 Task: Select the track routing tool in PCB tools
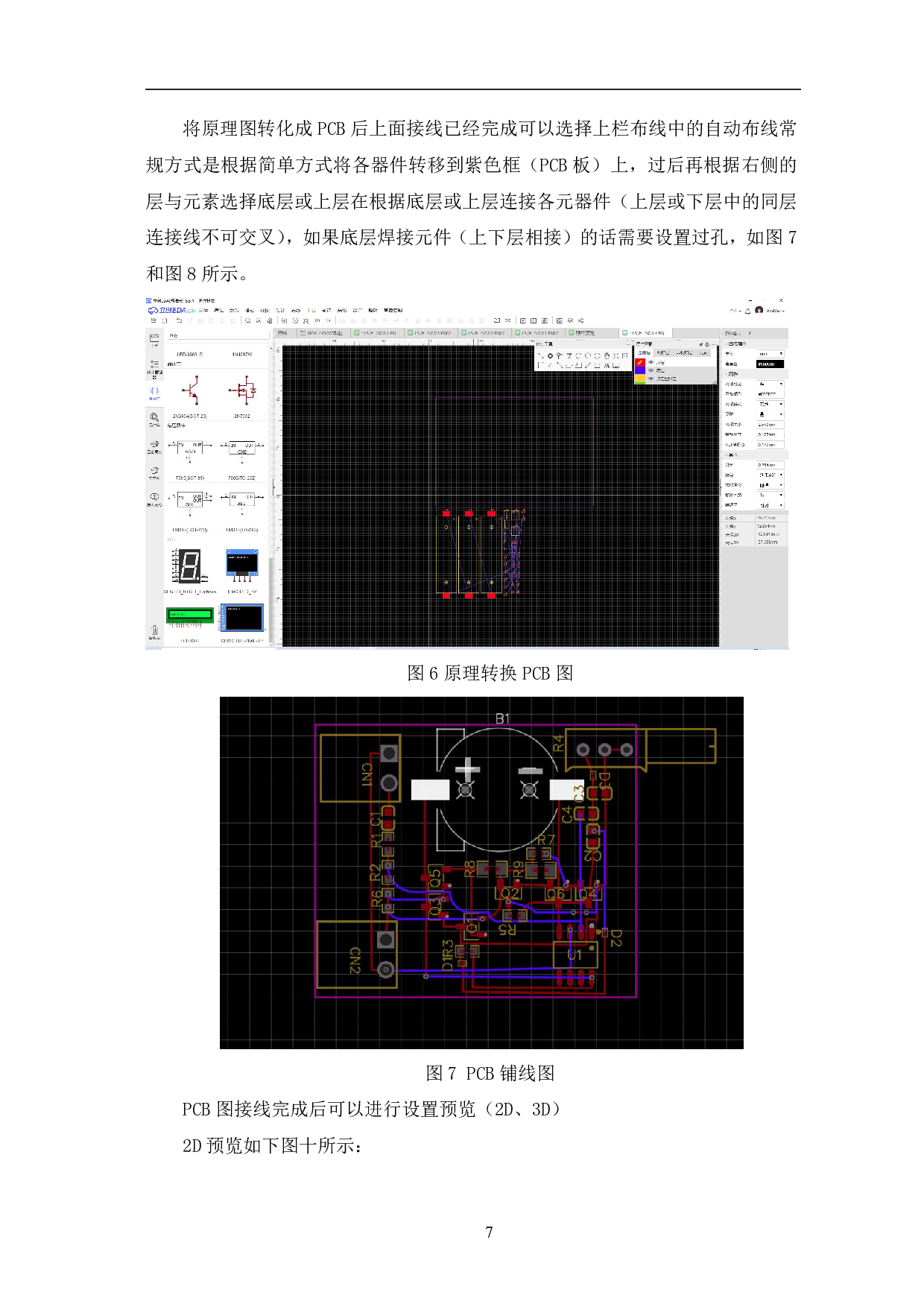tap(540, 355)
